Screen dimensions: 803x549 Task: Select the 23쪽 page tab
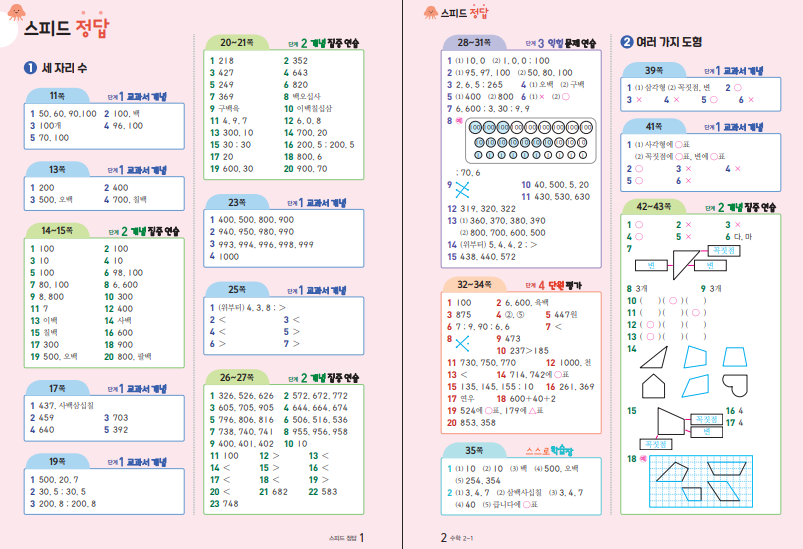[237, 202]
